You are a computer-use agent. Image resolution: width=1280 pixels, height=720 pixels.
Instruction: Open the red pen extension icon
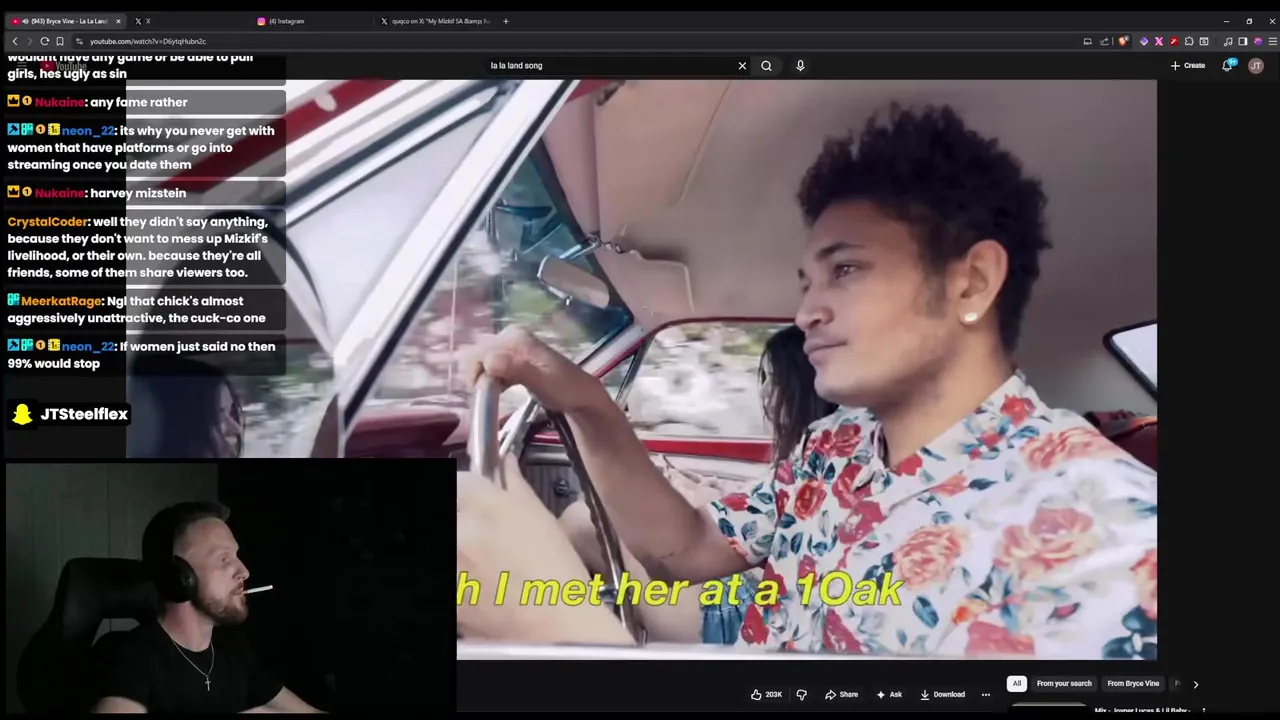pos(1173,41)
